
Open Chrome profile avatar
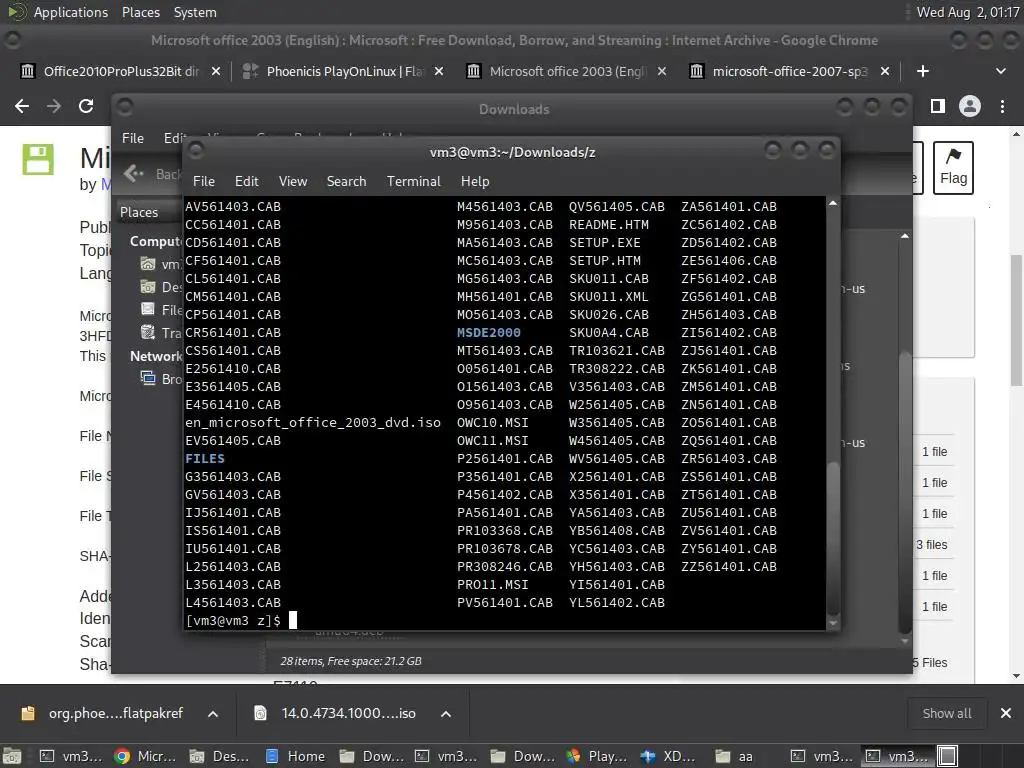tap(970, 106)
